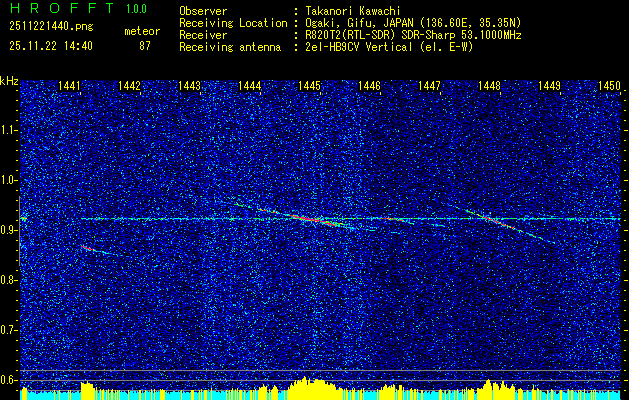The width and height of the screenshot is (629, 400).
Task: Click the 1445 time axis label
Action: pos(309,86)
